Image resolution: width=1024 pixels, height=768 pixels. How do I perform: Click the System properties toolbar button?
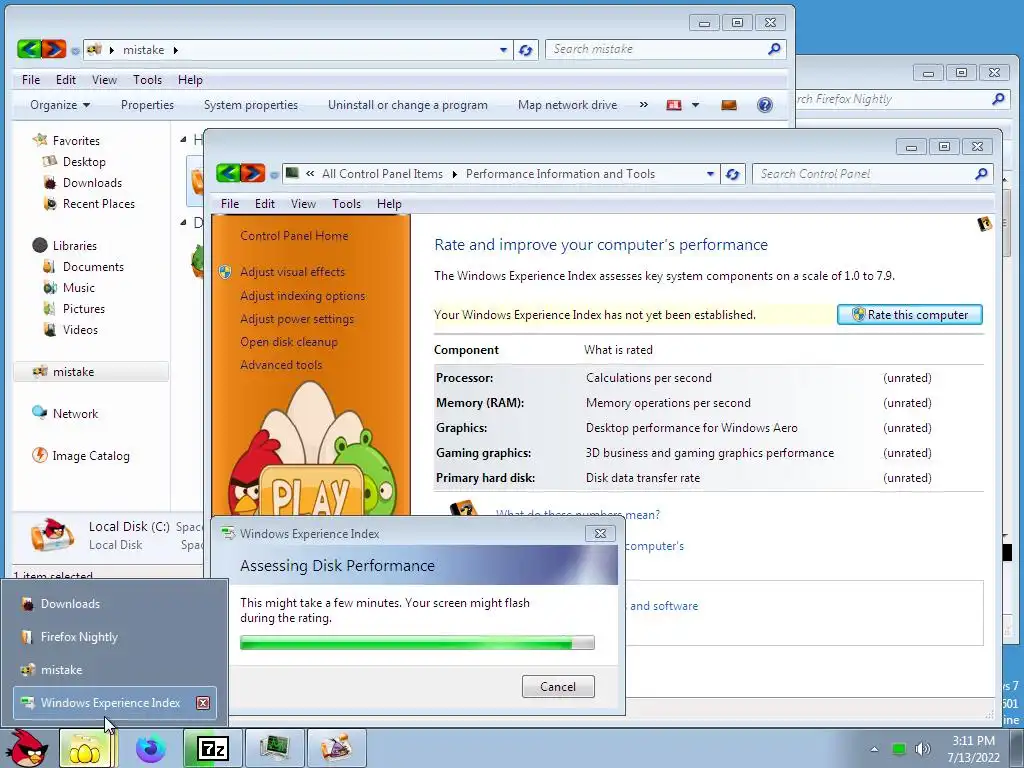[x=251, y=105]
